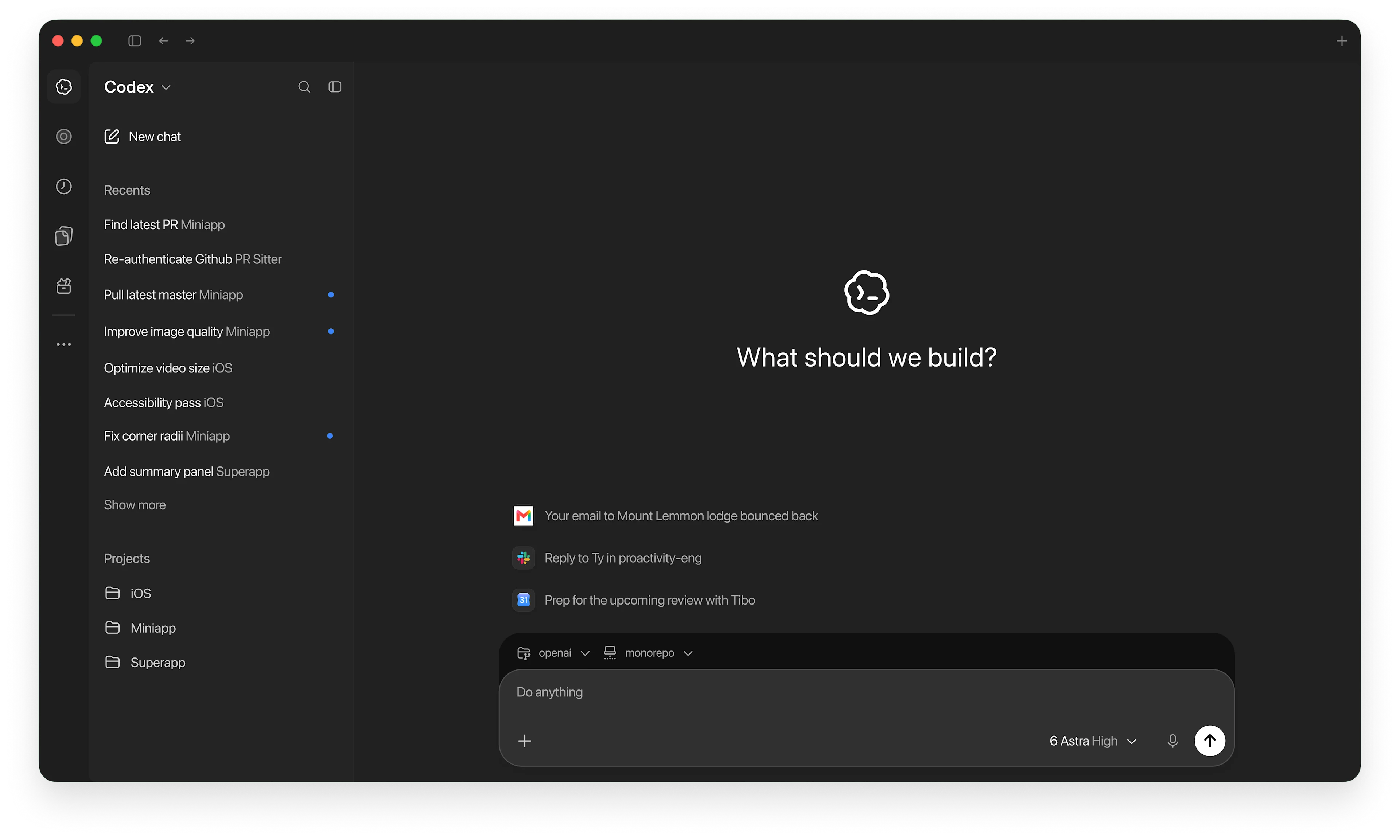The height and width of the screenshot is (840, 1400).
Task: Open the three-dots more menu in rail
Action: (64, 344)
